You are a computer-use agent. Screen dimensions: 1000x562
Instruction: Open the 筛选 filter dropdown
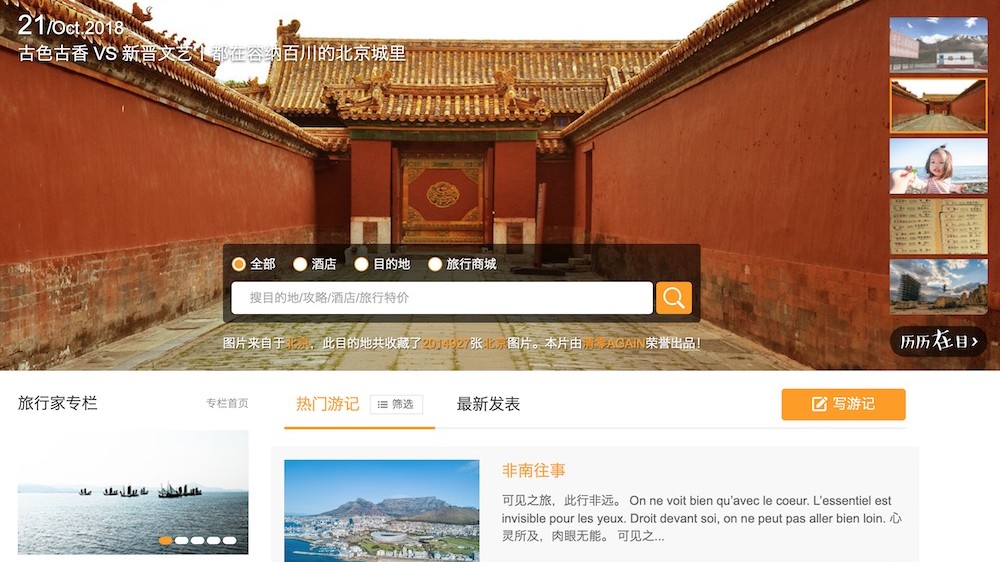point(396,404)
